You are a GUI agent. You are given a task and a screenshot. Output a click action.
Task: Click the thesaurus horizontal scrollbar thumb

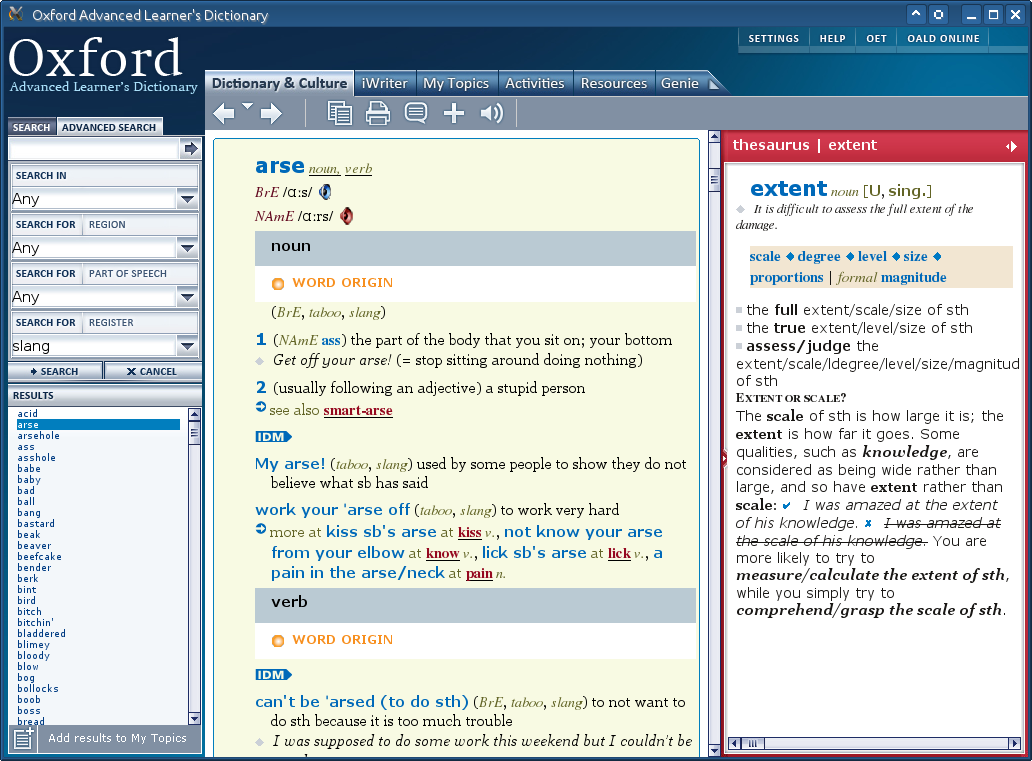pos(752,744)
